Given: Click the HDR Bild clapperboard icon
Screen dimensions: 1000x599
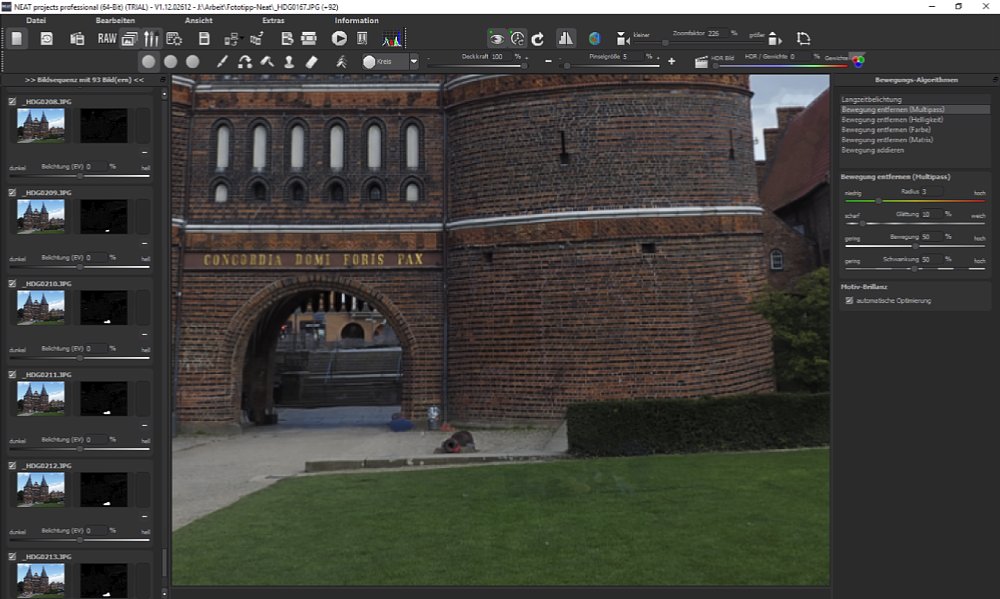Looking at the screenshot, I should tap(702, 62).
